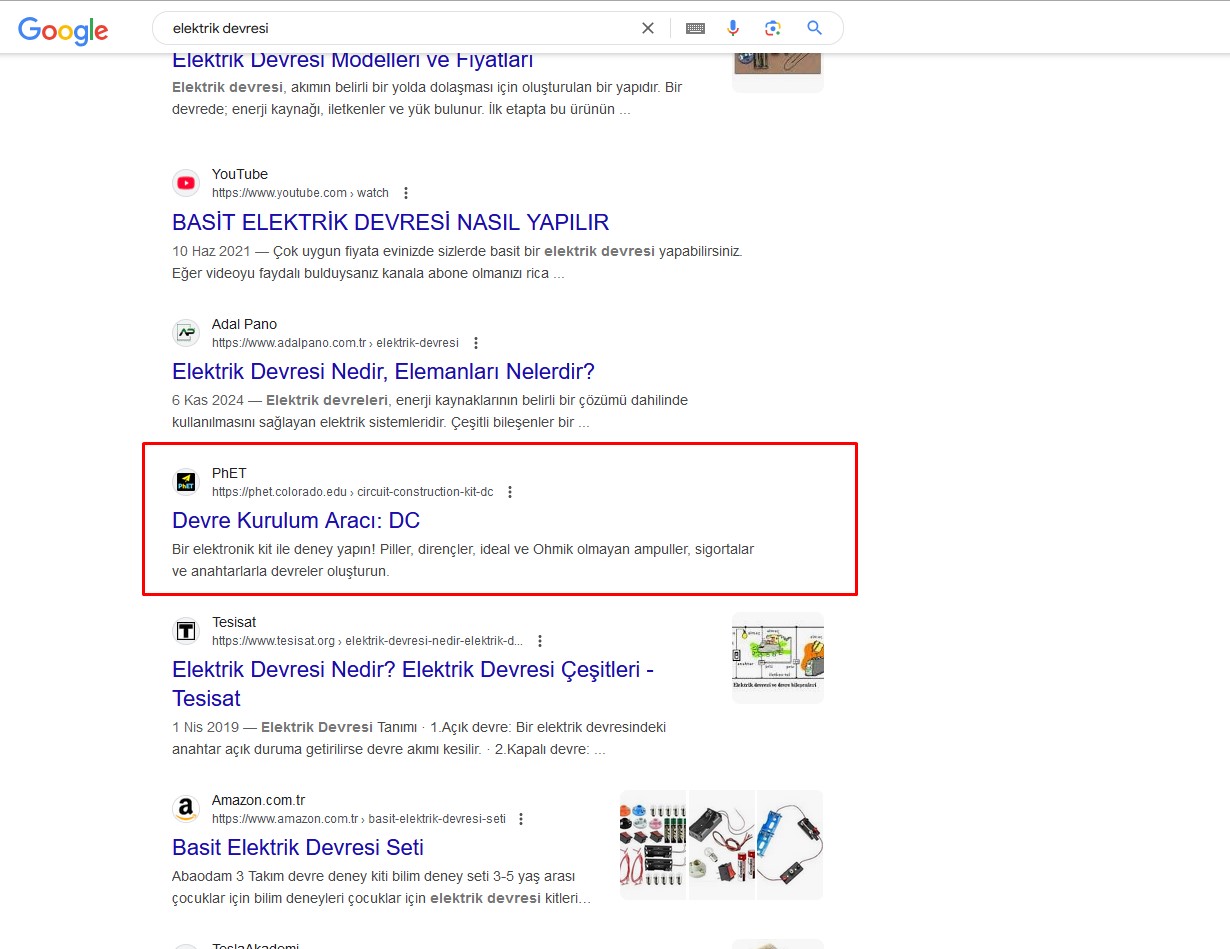Click the 'YouTube' site name
This screenshot has width=1230, height=949.
(x=240, y=174)
